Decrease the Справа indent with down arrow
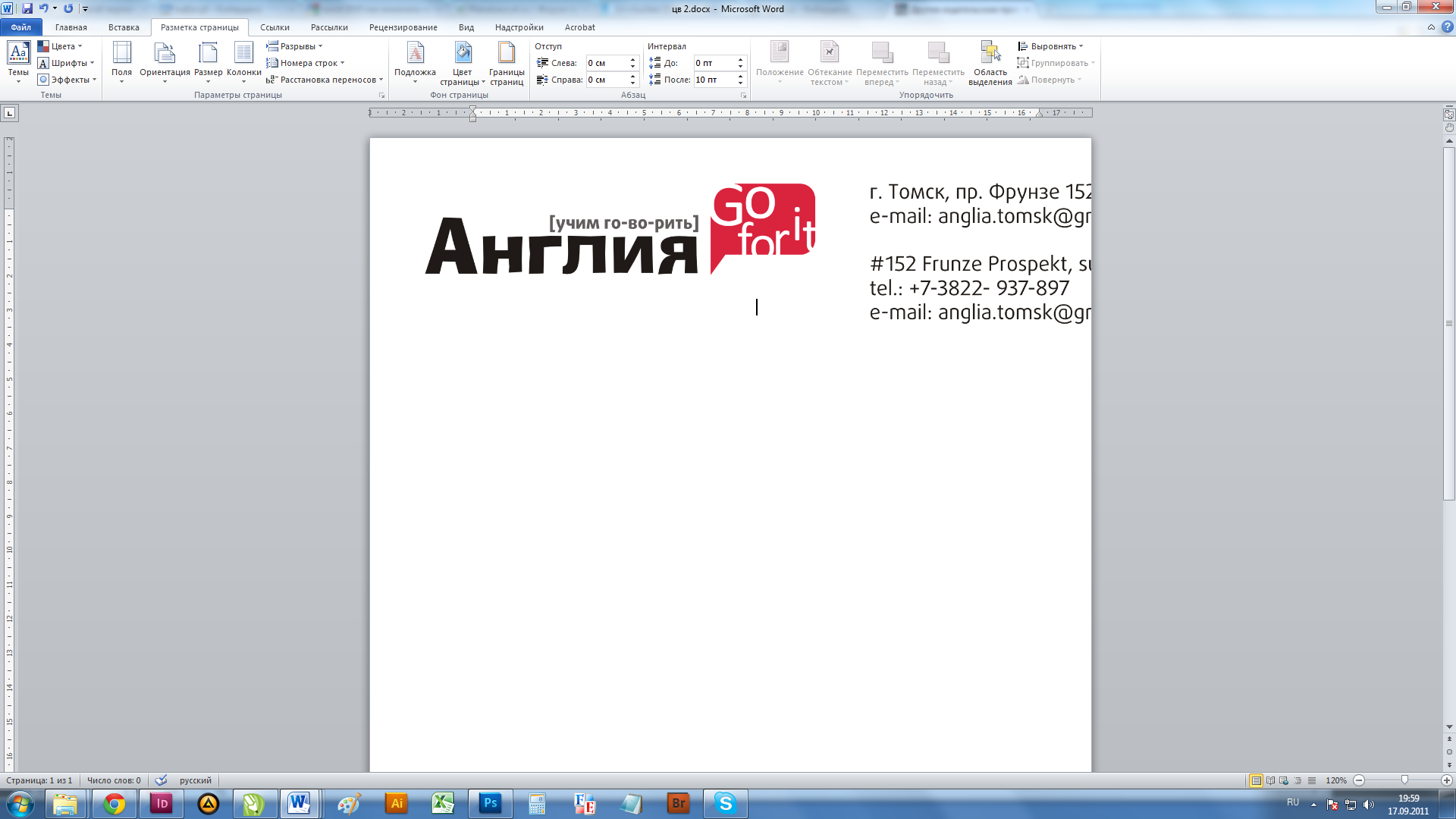The image size is (1456, 819). tap(632, 83)
